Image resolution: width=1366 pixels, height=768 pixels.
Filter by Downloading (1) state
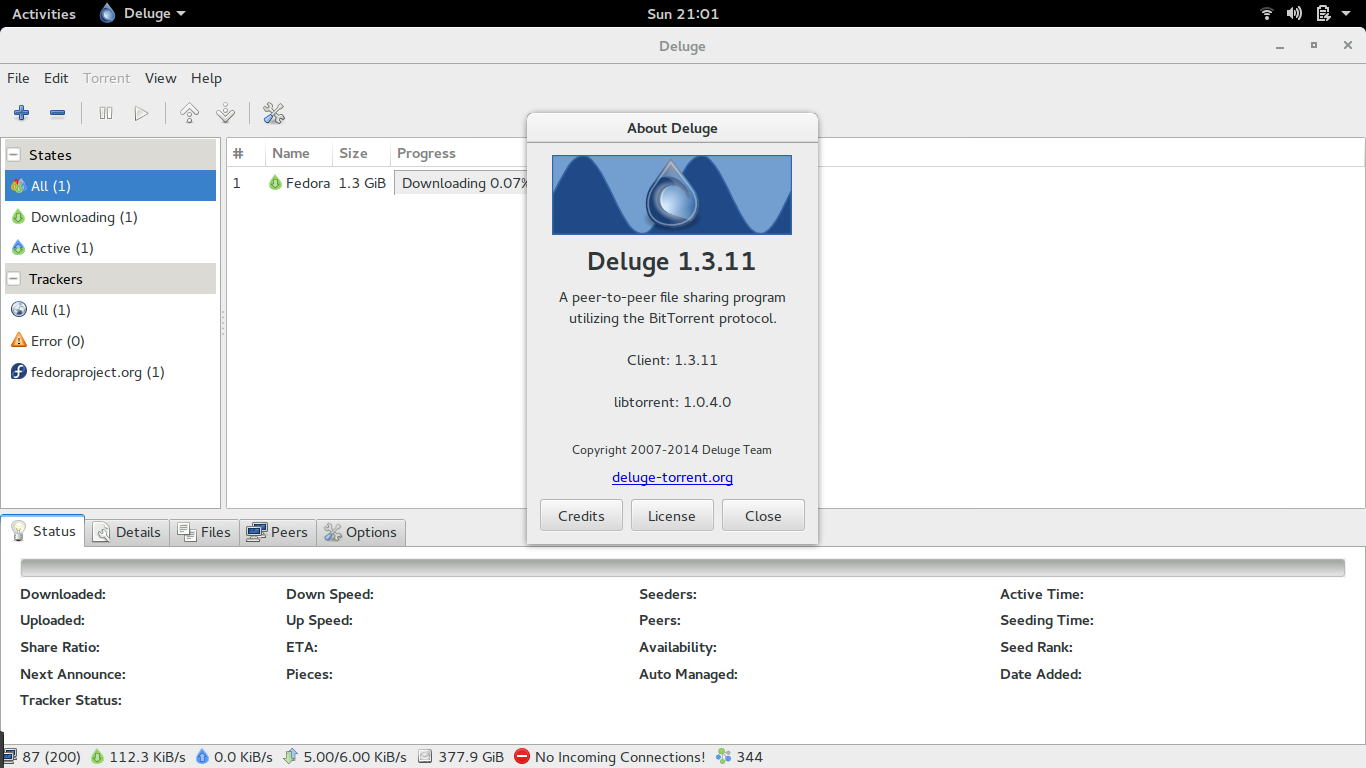[110, 217]
